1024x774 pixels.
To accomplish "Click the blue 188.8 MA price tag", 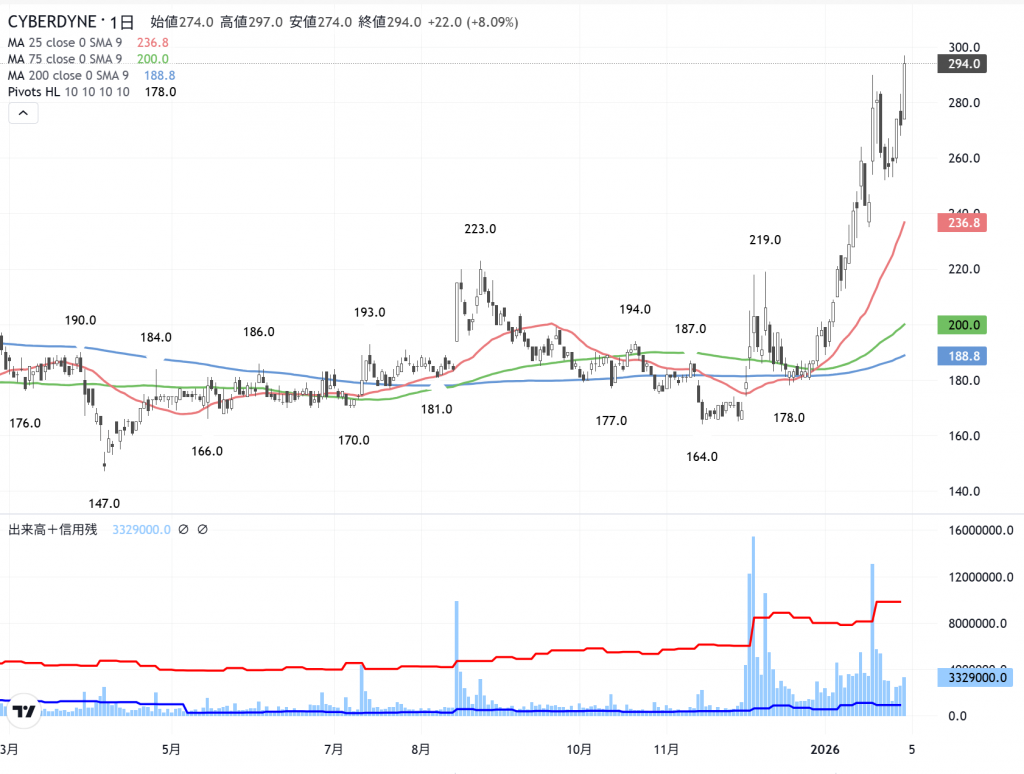I will (963, 356).
